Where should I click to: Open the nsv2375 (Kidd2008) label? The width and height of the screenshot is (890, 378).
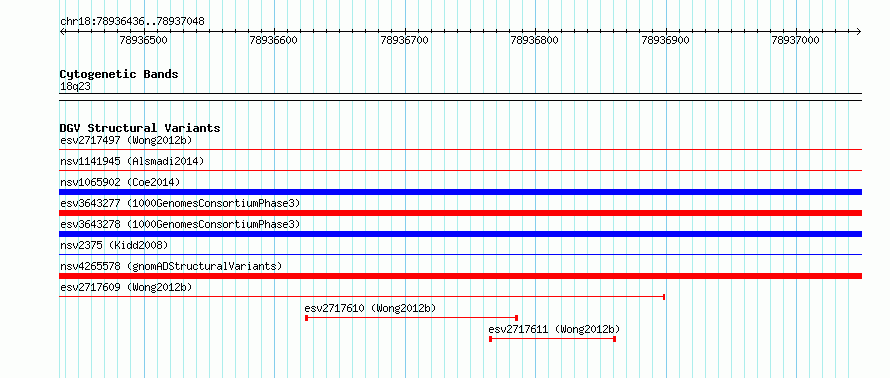114,245
